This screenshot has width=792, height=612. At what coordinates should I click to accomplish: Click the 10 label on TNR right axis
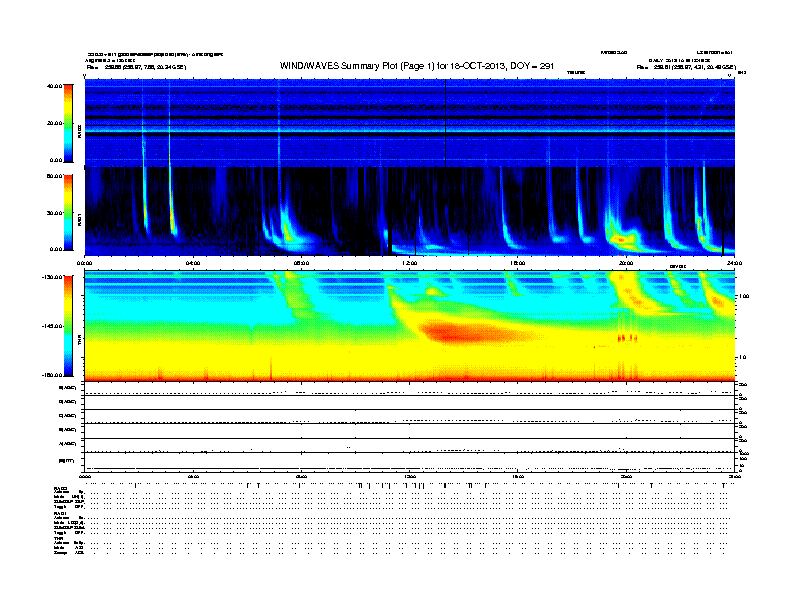coord(742,357)
